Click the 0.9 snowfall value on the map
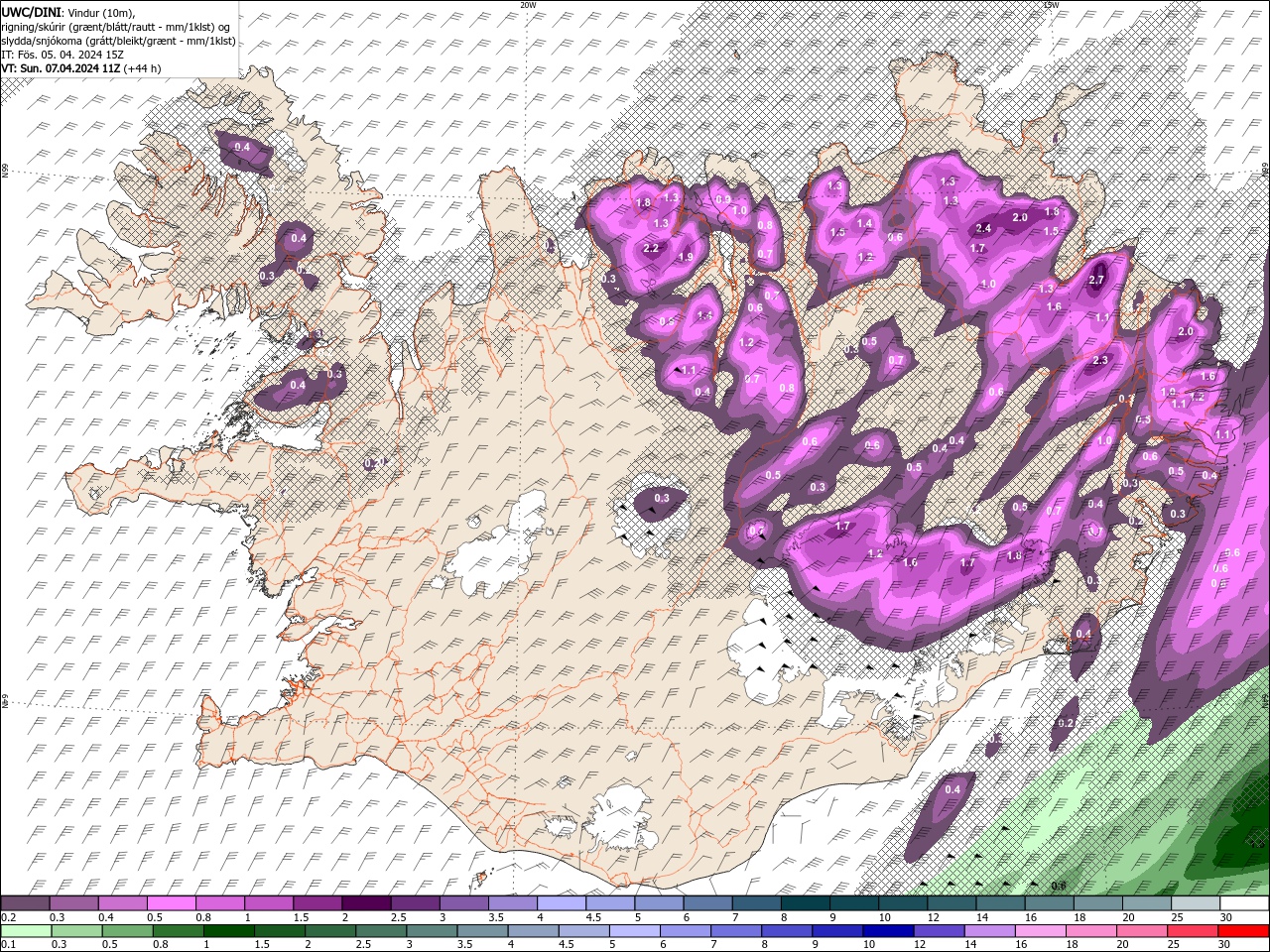 [723, 199]
